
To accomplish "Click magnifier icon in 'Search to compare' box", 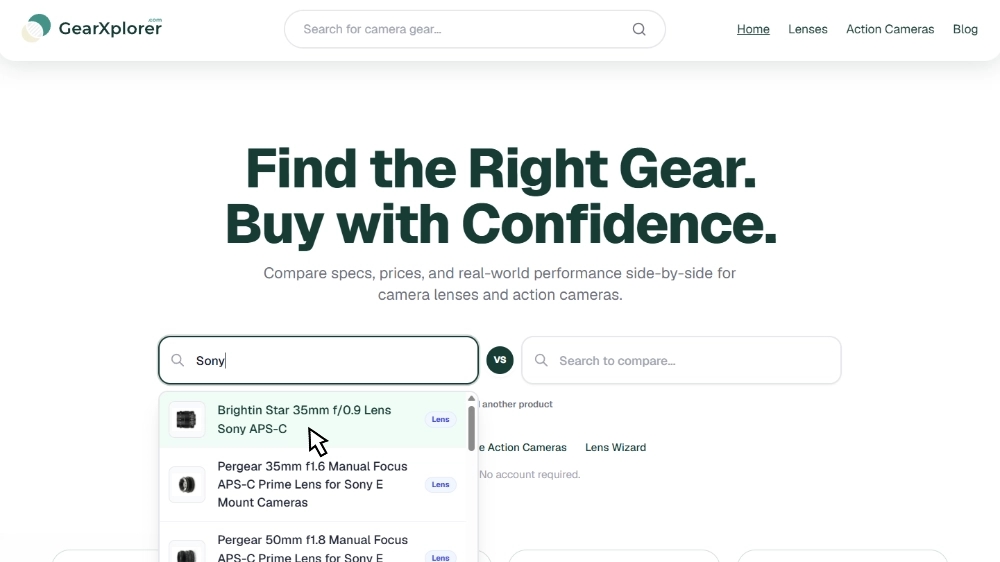I will (541, 360).
